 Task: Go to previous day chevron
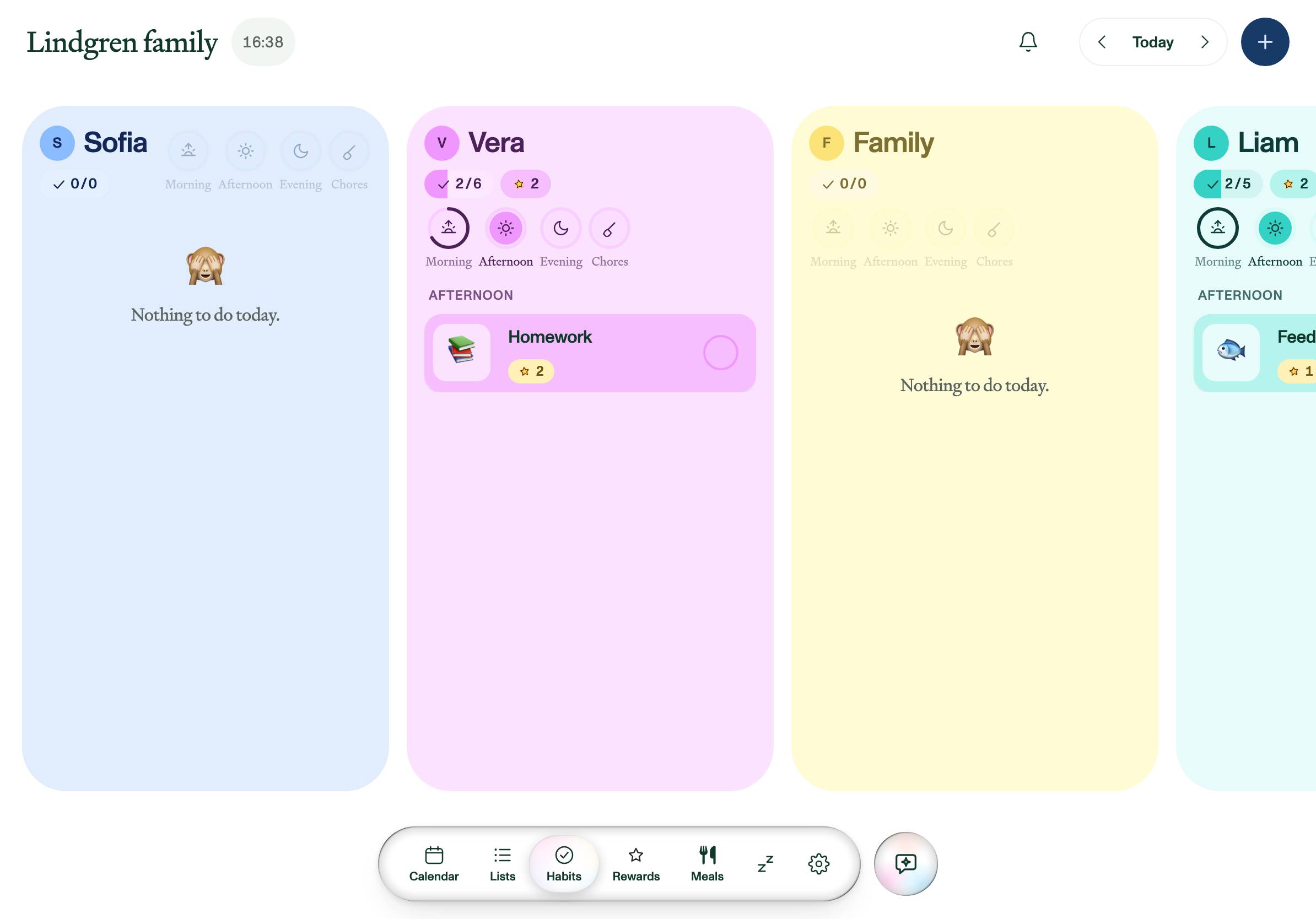click(1101, 42)
